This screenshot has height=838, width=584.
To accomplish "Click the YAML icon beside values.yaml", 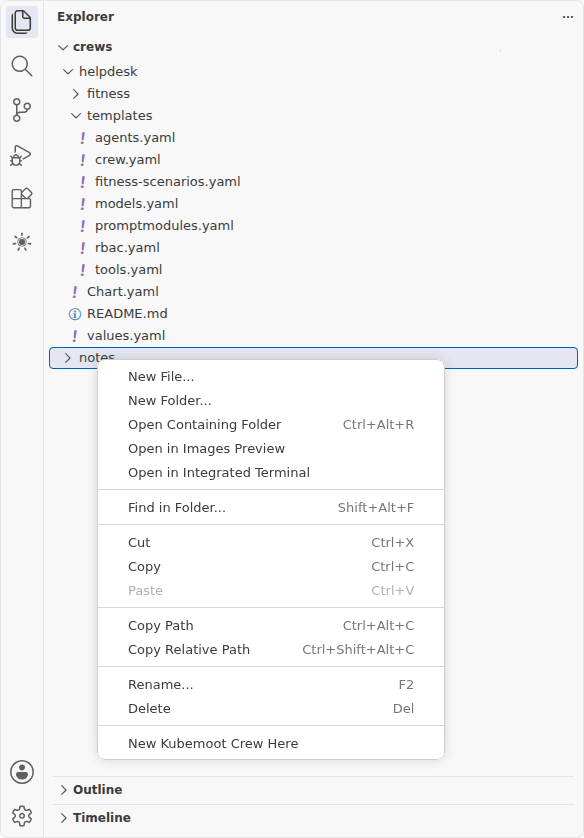I will (75, 336).
